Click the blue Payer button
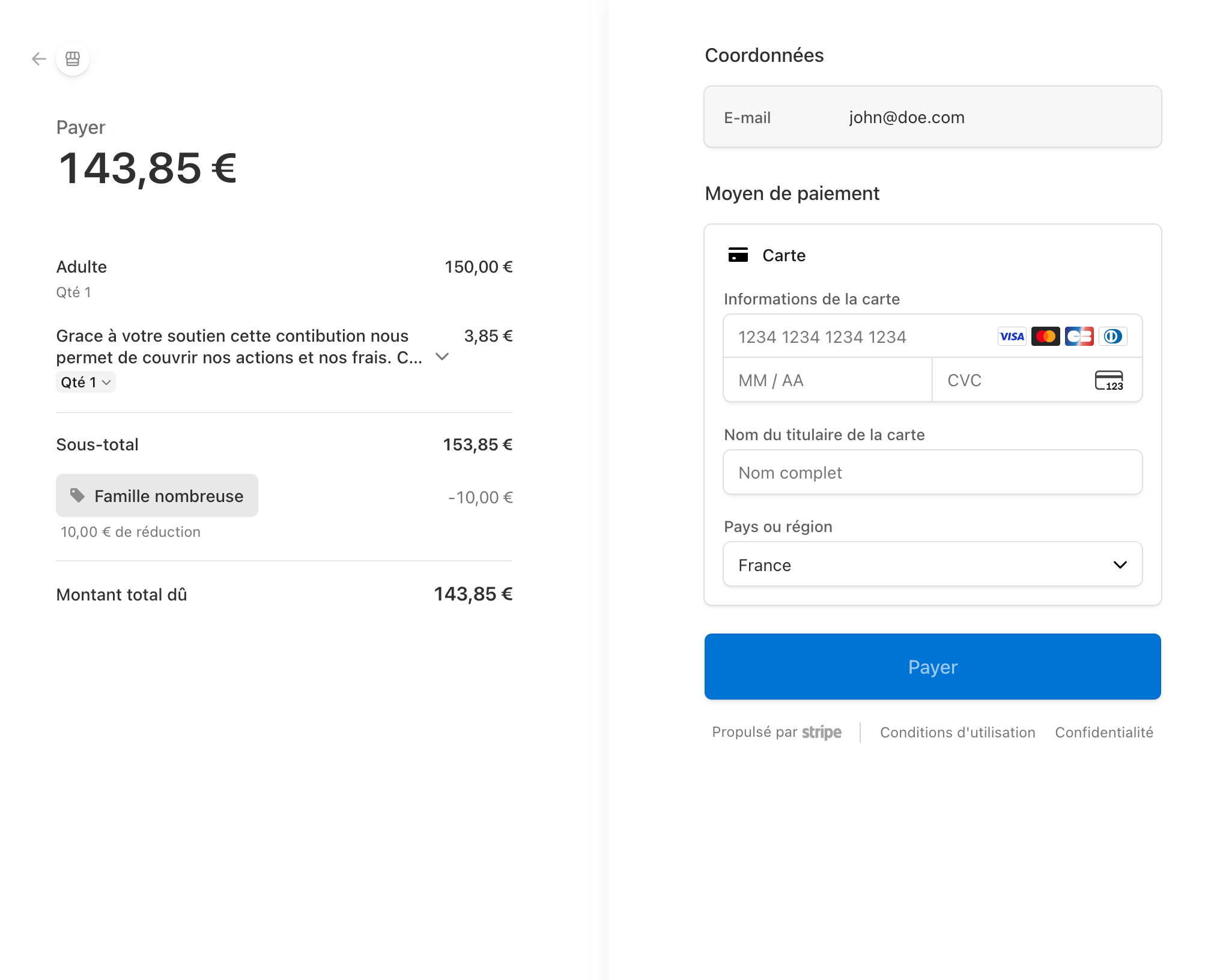Screen dimensions: 1217x980 [x=932, y=667]
